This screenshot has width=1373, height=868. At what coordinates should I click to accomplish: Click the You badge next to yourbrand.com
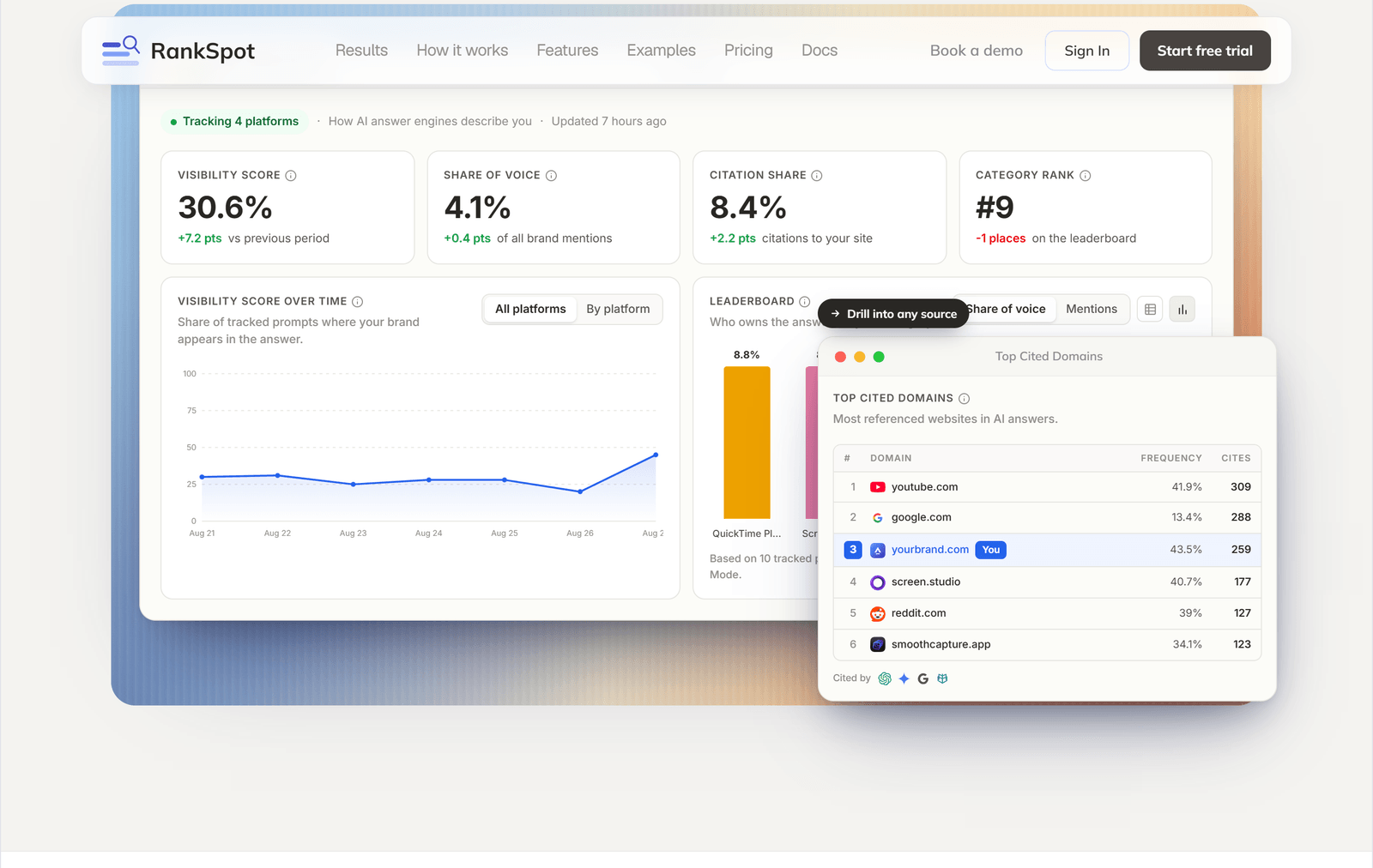[x=991, y=550]
